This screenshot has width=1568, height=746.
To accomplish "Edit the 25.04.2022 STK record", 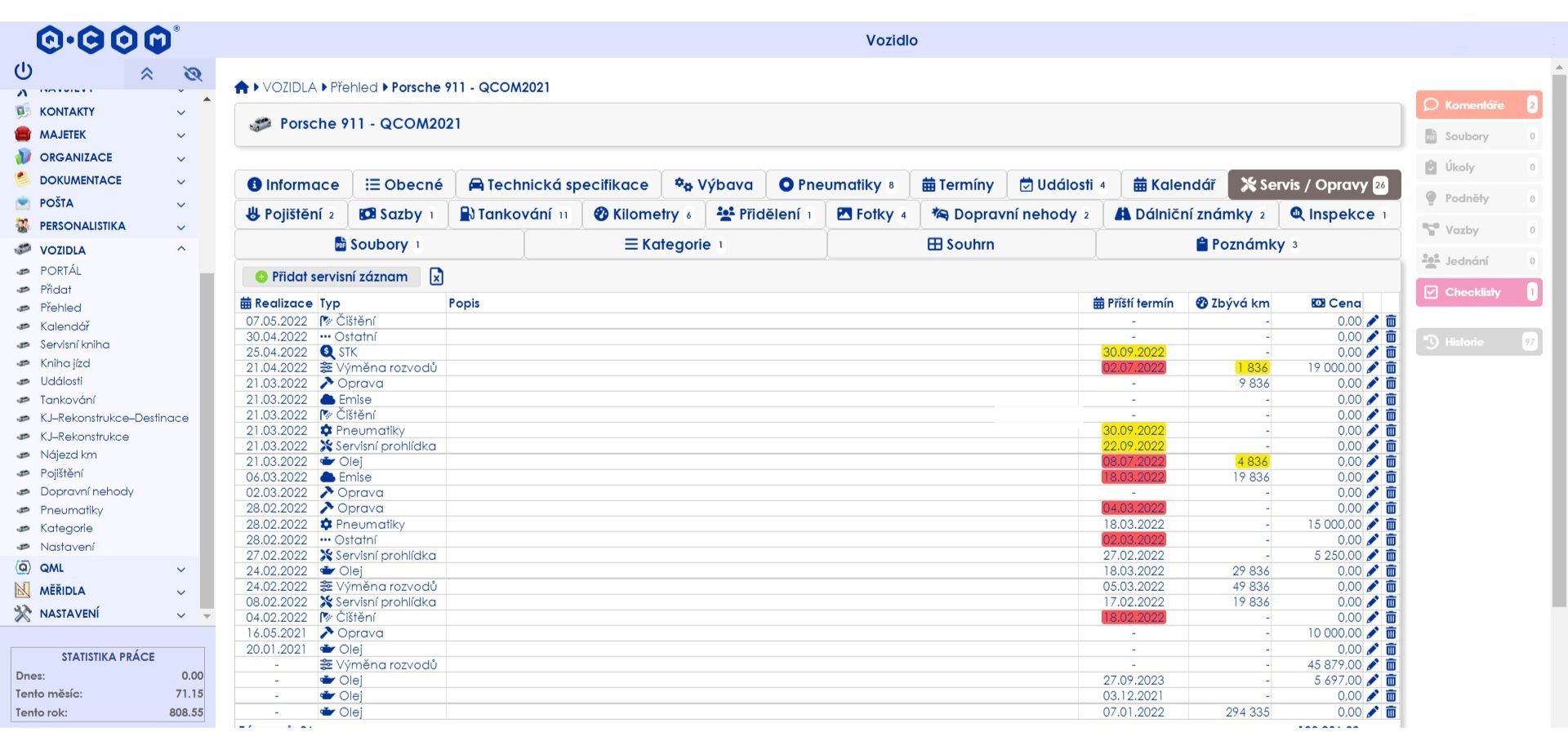I will pos(1373,353).
